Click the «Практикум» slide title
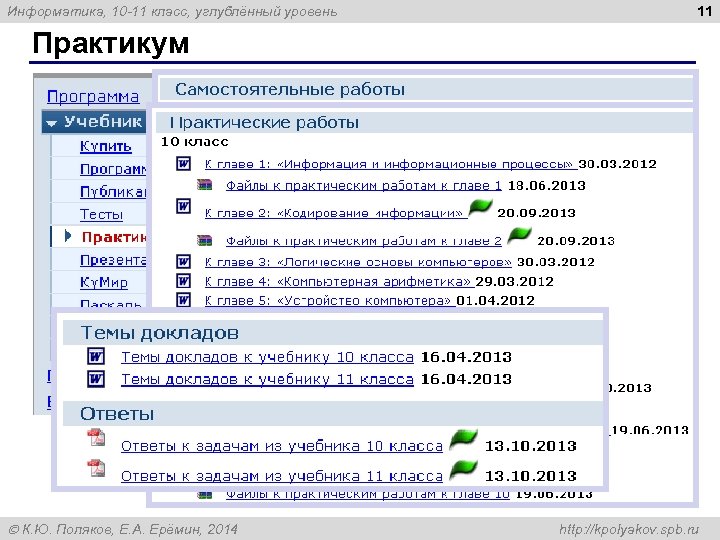The width and height of the screenshot is (720, 540). tap(111, 44)
